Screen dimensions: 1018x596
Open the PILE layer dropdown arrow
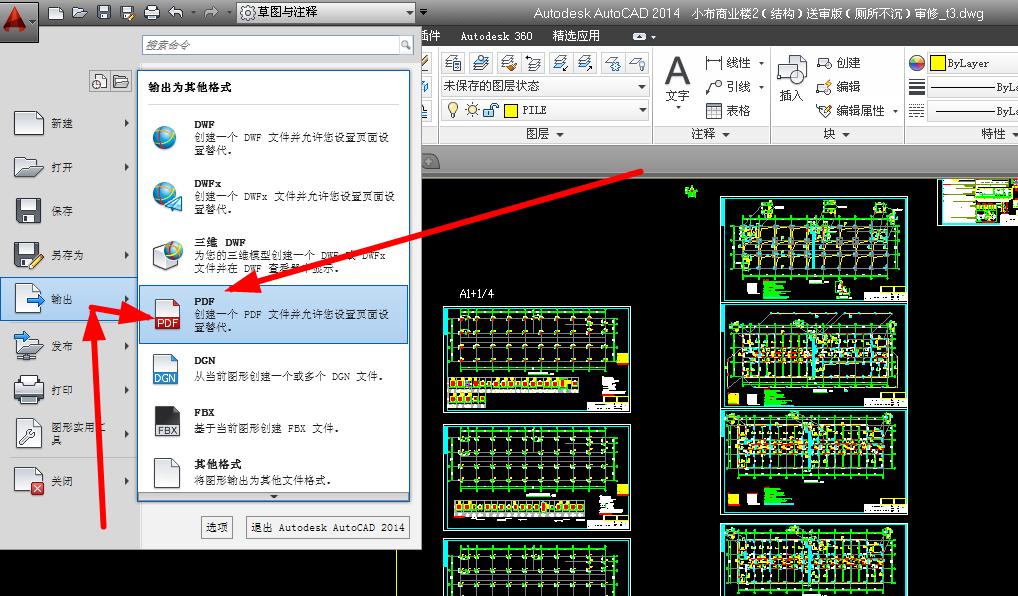pos(642,110)
